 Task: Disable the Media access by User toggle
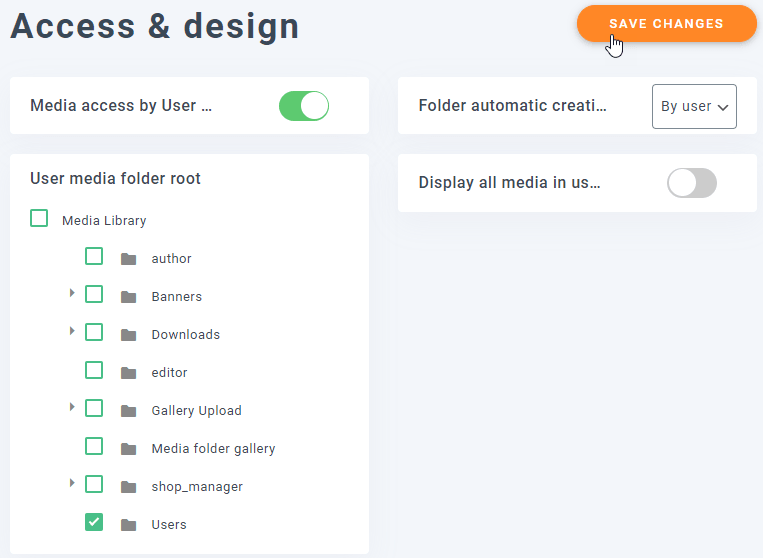pos(303,106)
